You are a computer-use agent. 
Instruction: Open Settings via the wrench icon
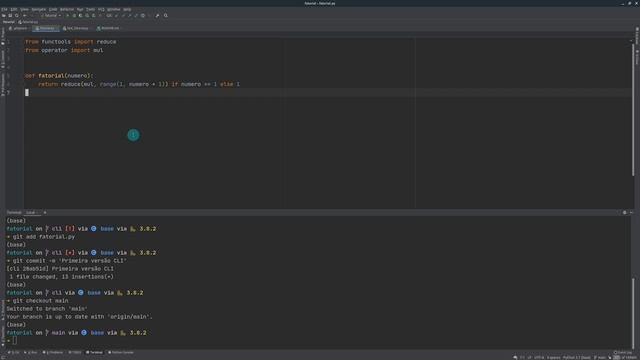tap(158, 16)
